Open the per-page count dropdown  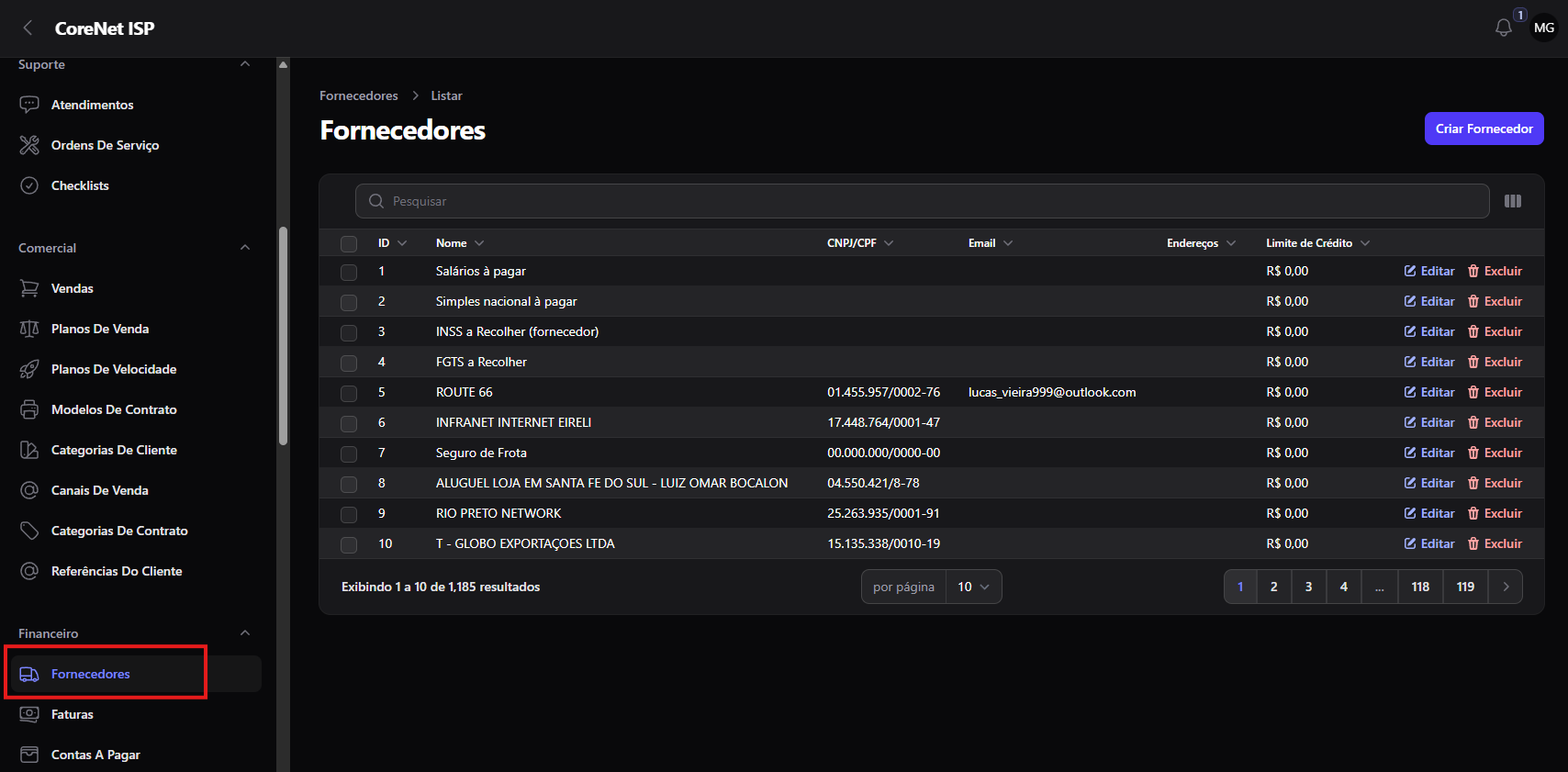[x=973, y=587]
